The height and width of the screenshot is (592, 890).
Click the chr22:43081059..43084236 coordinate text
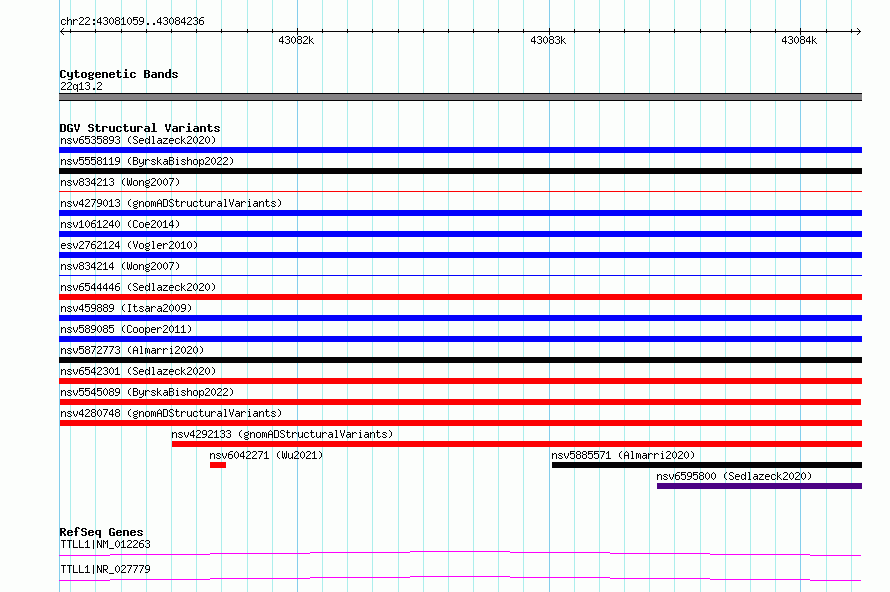click(x=132, y=21)
